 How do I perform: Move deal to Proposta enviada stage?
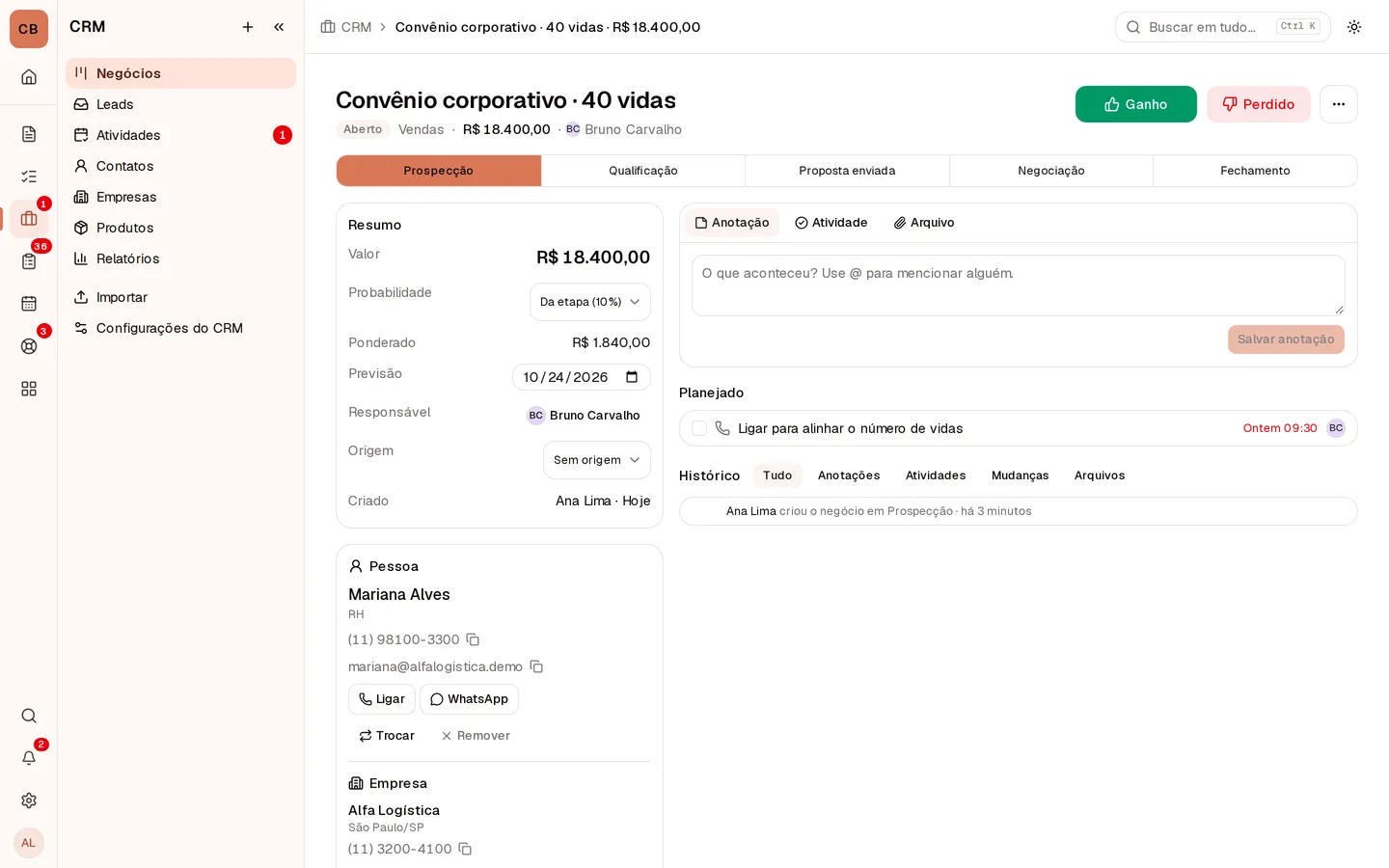point(847,171)
